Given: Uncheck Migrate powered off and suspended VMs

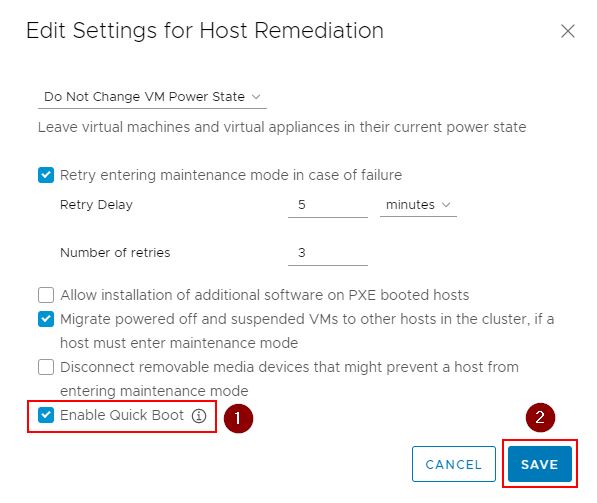Looking at the screenshot, I should coord(46,319).
